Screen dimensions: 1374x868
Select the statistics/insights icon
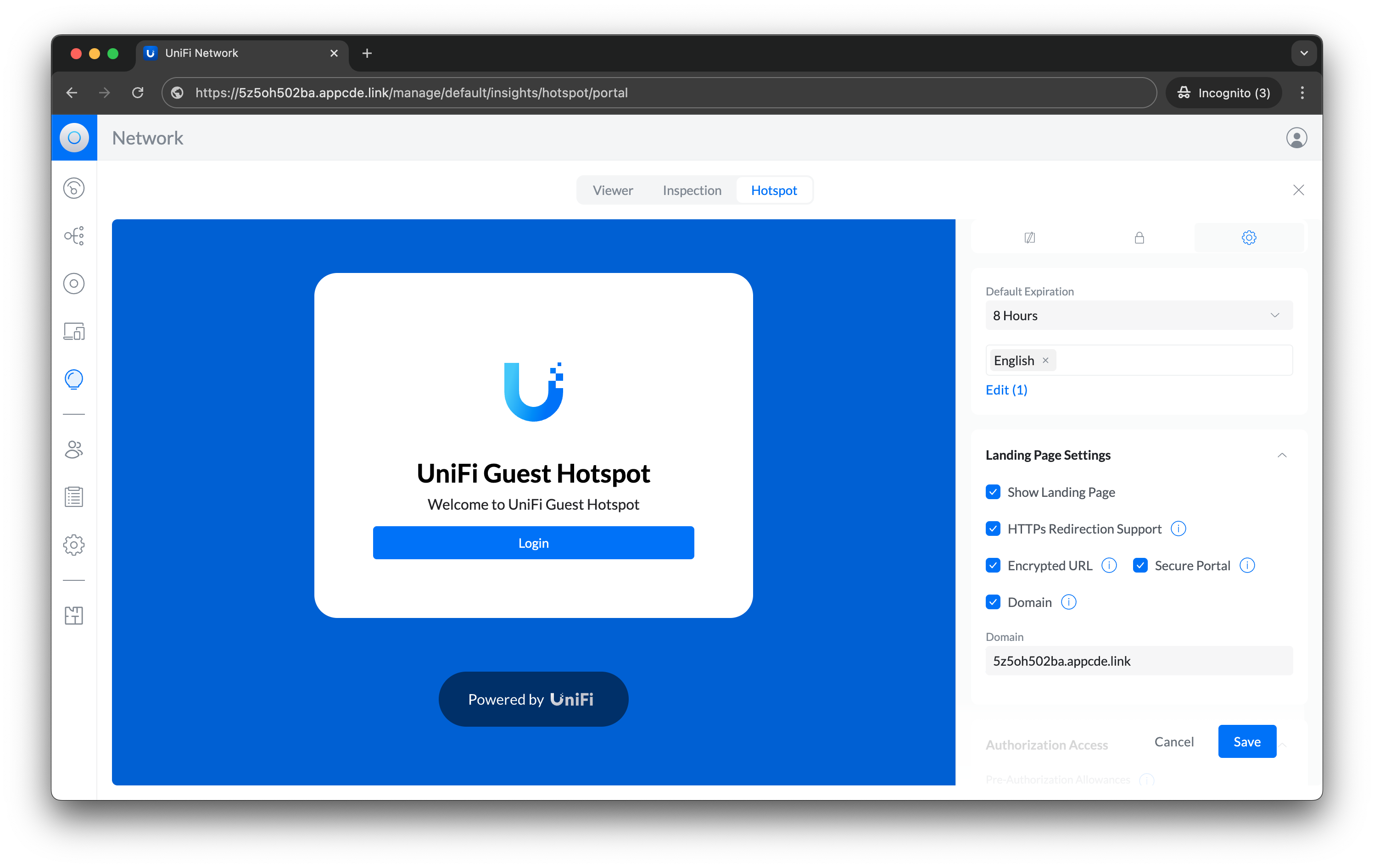(75, 378)
